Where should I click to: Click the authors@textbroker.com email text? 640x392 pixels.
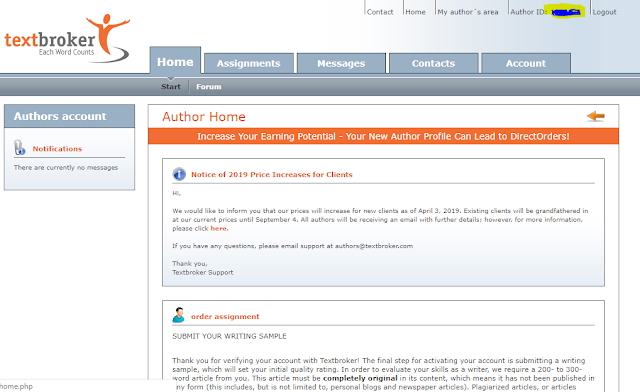coord(374,246)
